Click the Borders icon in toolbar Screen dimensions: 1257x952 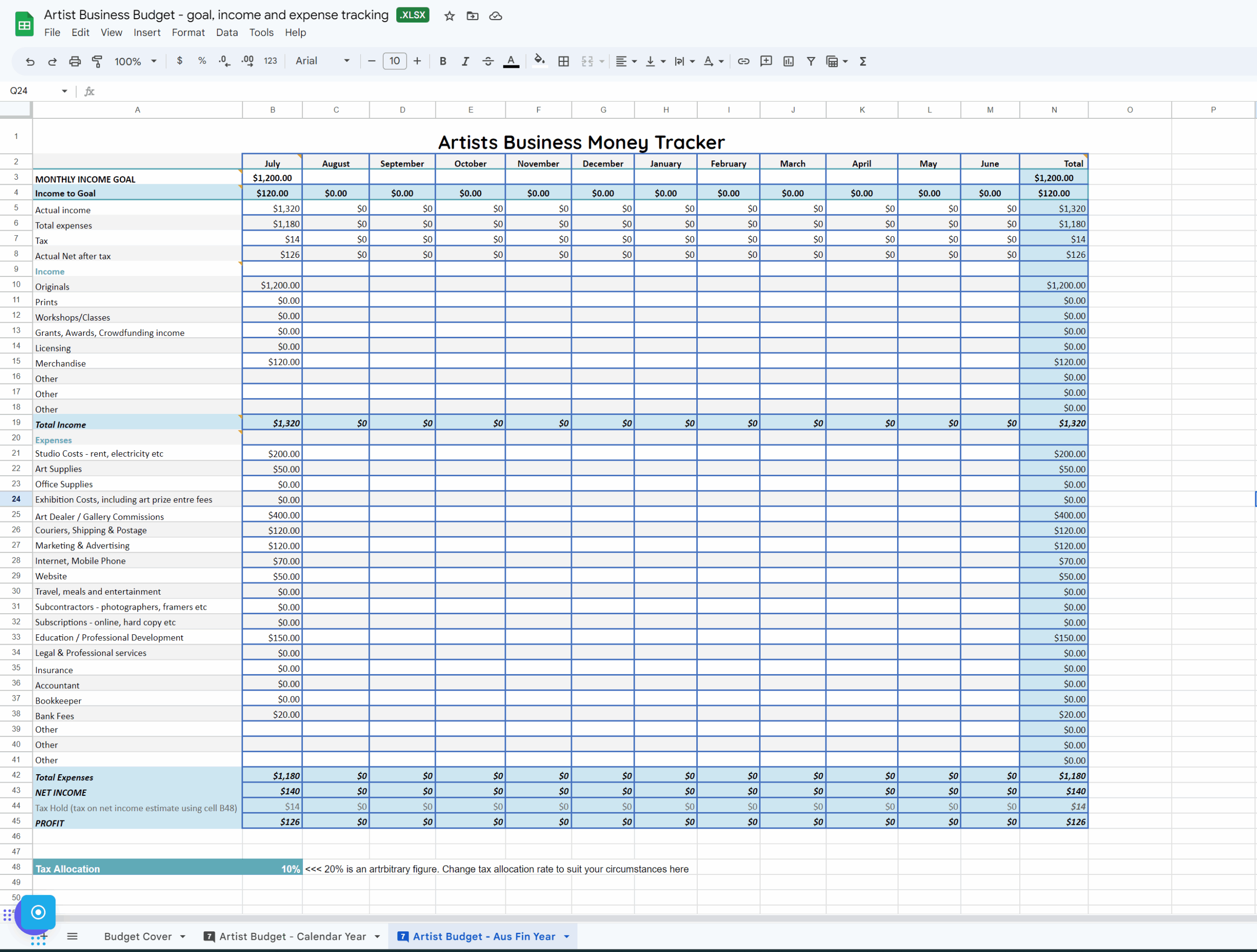(x=563, y=61)
